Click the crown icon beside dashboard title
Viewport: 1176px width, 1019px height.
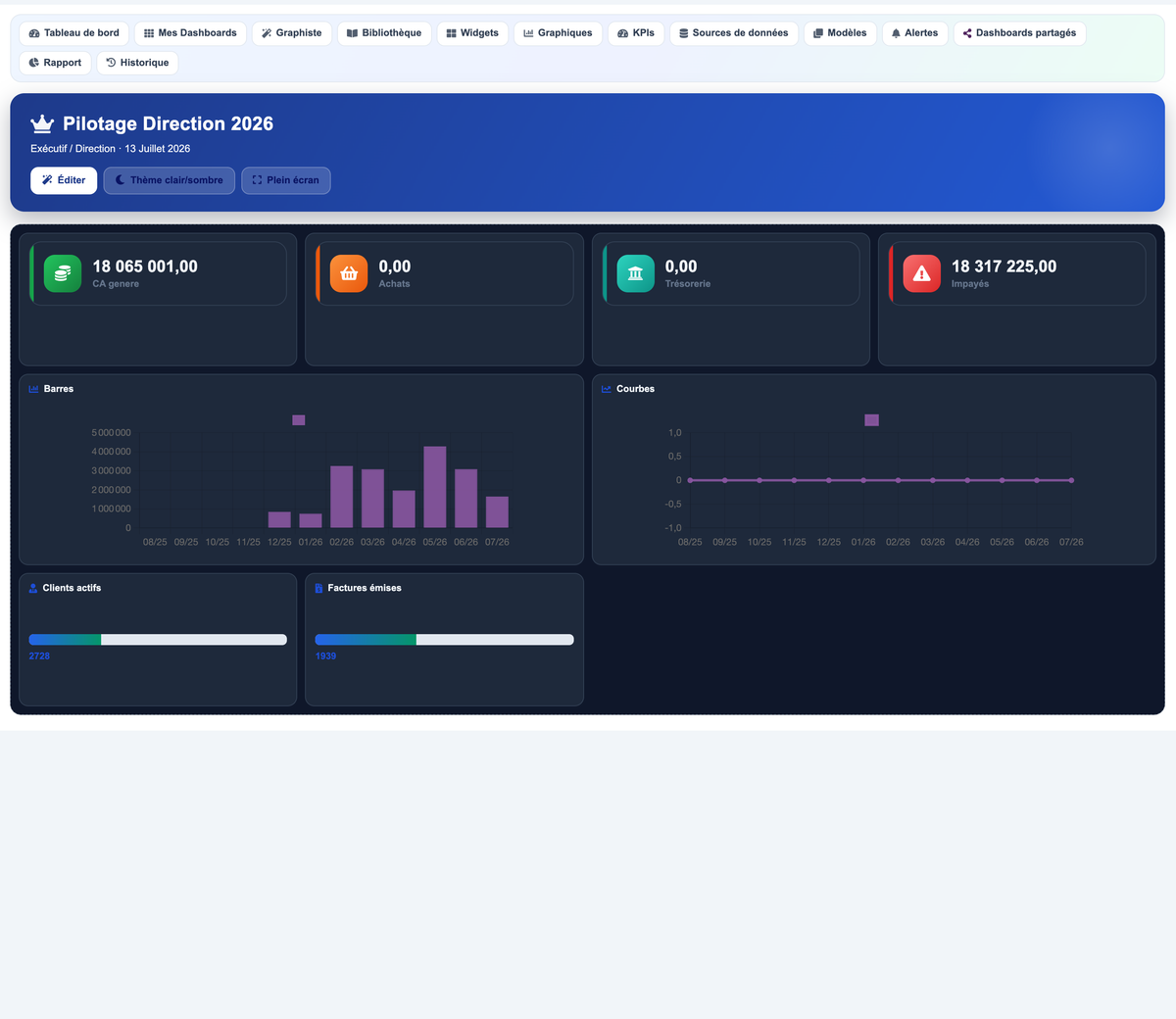(x=42, y=123)
